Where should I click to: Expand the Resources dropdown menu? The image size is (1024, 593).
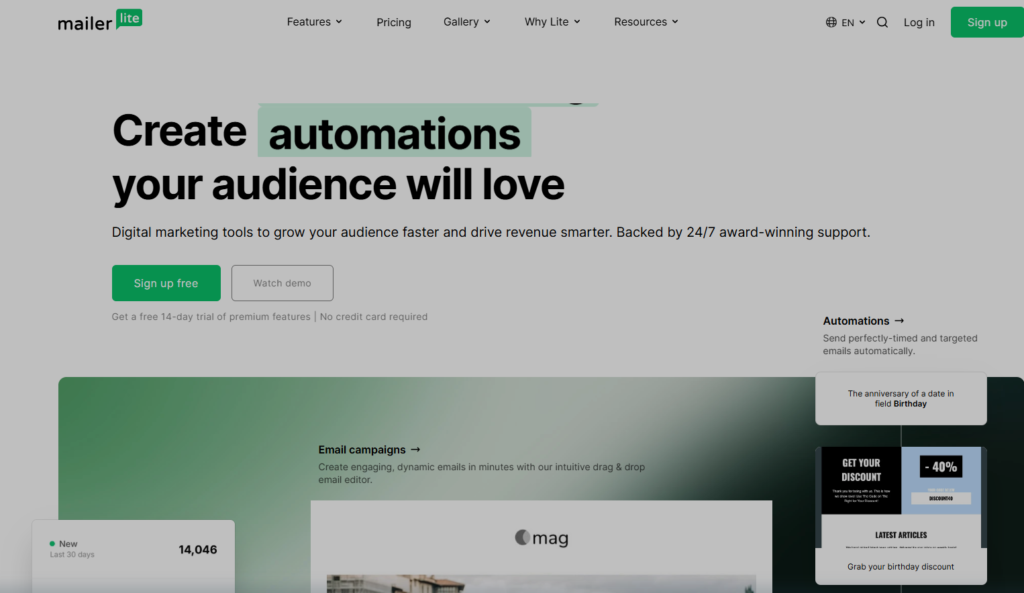646,22
